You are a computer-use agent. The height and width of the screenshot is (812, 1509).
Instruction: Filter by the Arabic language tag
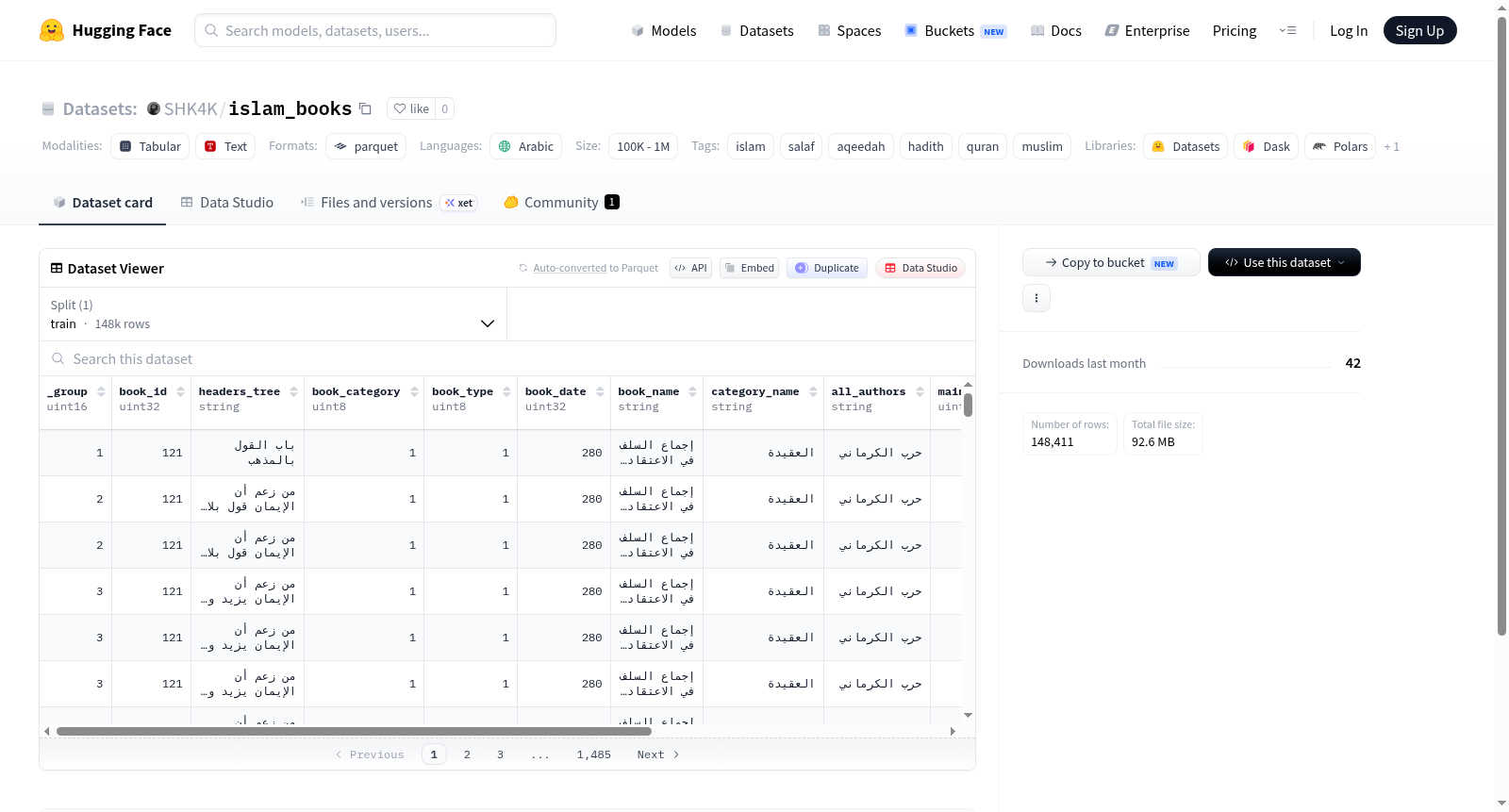click(x=525, y=146)
